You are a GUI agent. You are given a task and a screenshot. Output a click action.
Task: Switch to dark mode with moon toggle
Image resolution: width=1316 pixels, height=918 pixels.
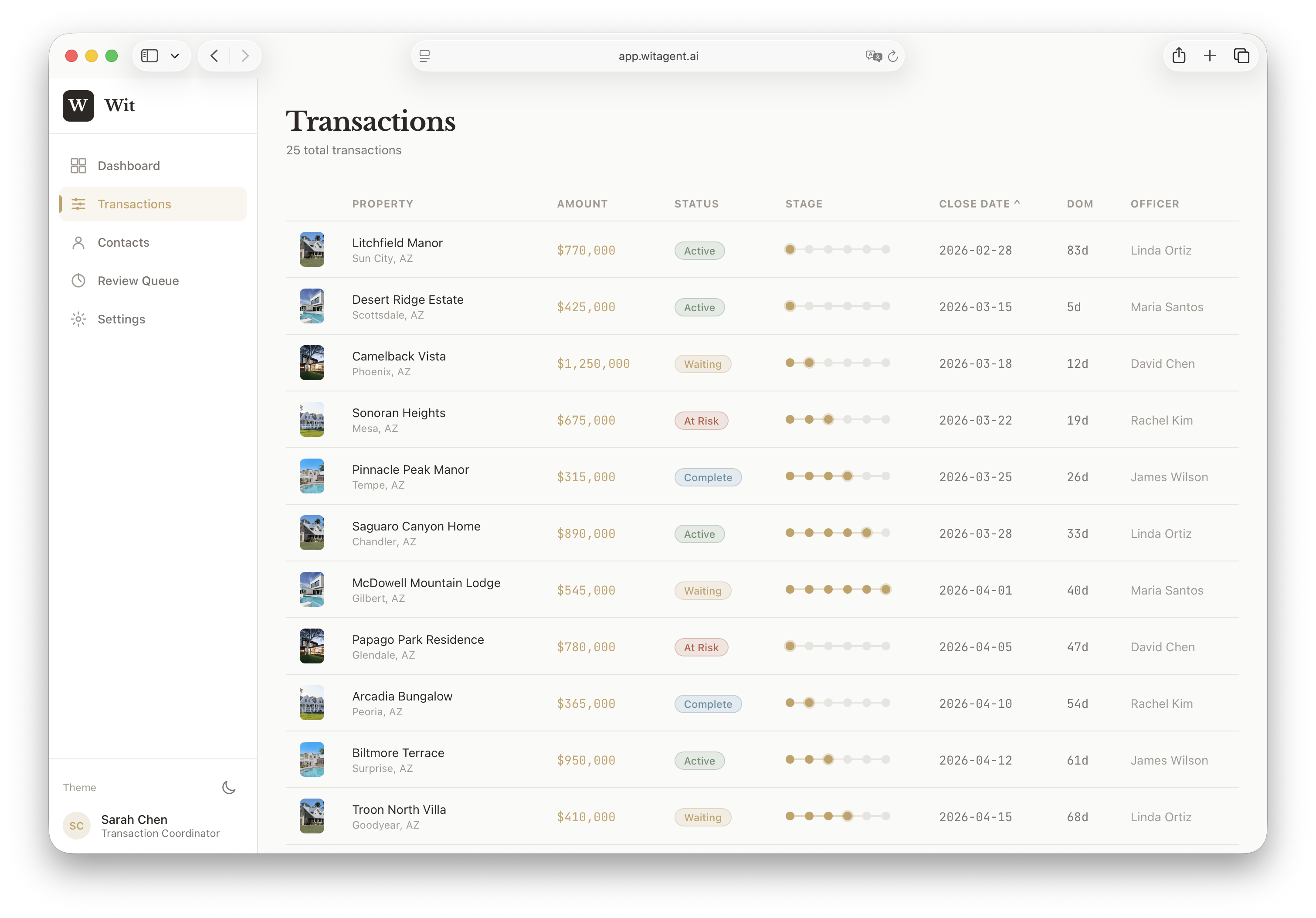[x=229, y=787]
